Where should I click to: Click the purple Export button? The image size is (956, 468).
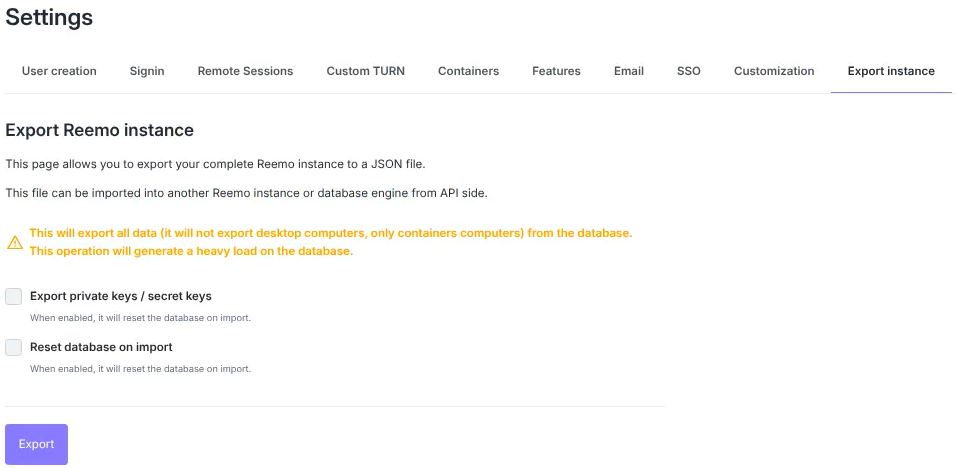pos(37,444)
